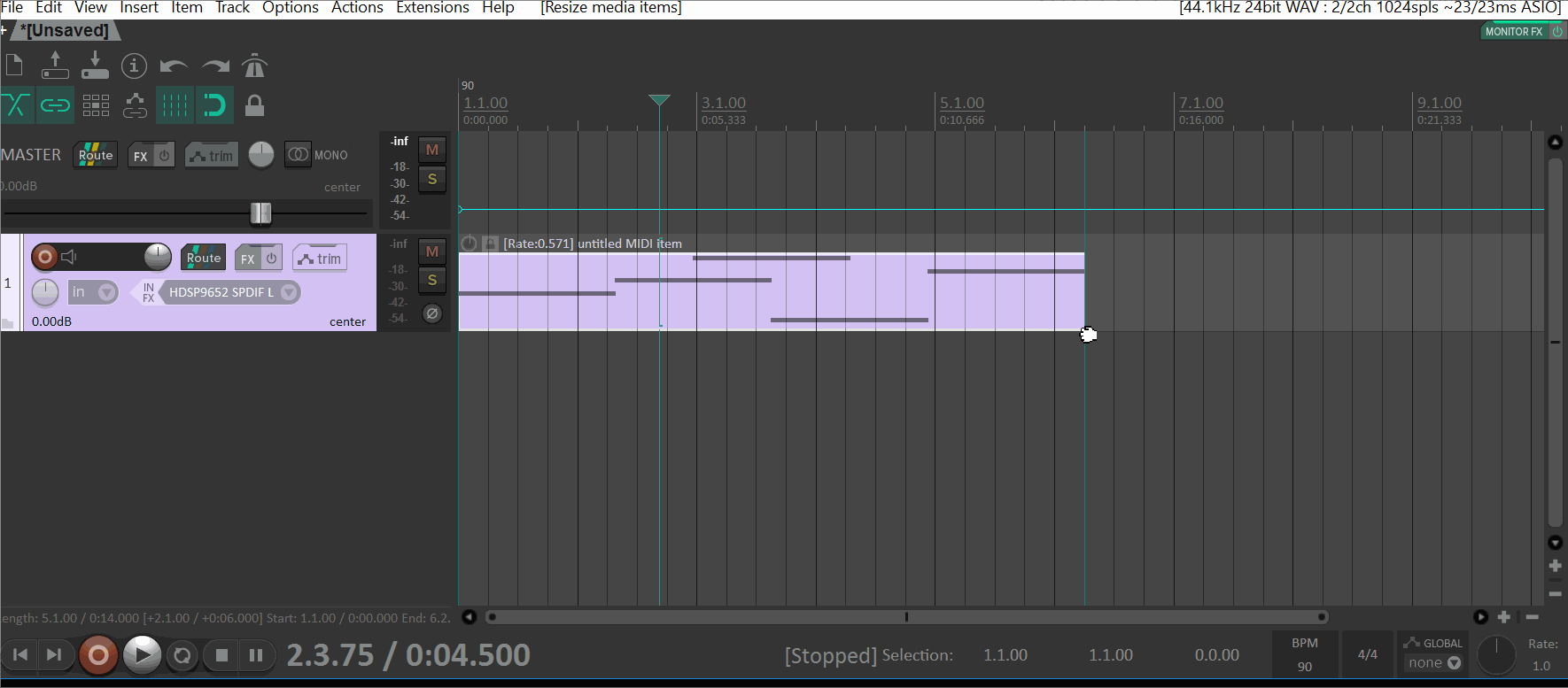Solo track 1
Image resolution: width=1568 pixels, height=688 pixels.
click(432, 281)
